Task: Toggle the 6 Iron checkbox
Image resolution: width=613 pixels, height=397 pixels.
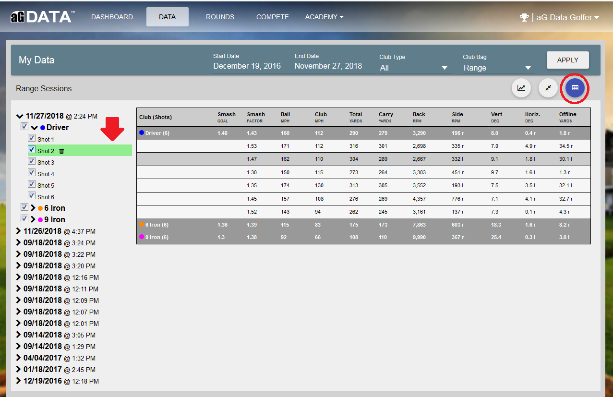Action: (24, 207)
